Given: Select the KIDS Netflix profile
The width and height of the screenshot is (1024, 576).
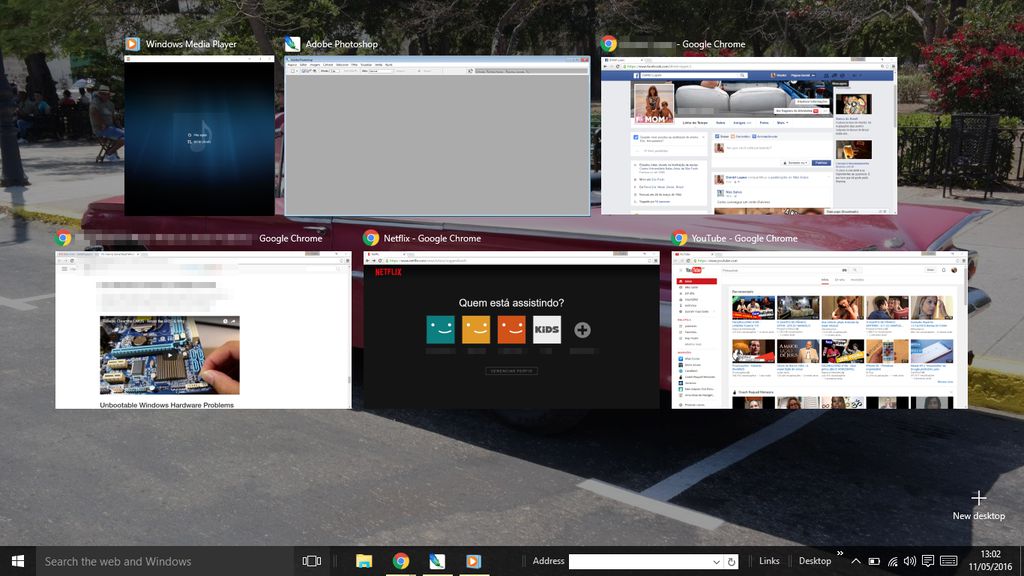Looking at the screenshot, I should point(547,330).
